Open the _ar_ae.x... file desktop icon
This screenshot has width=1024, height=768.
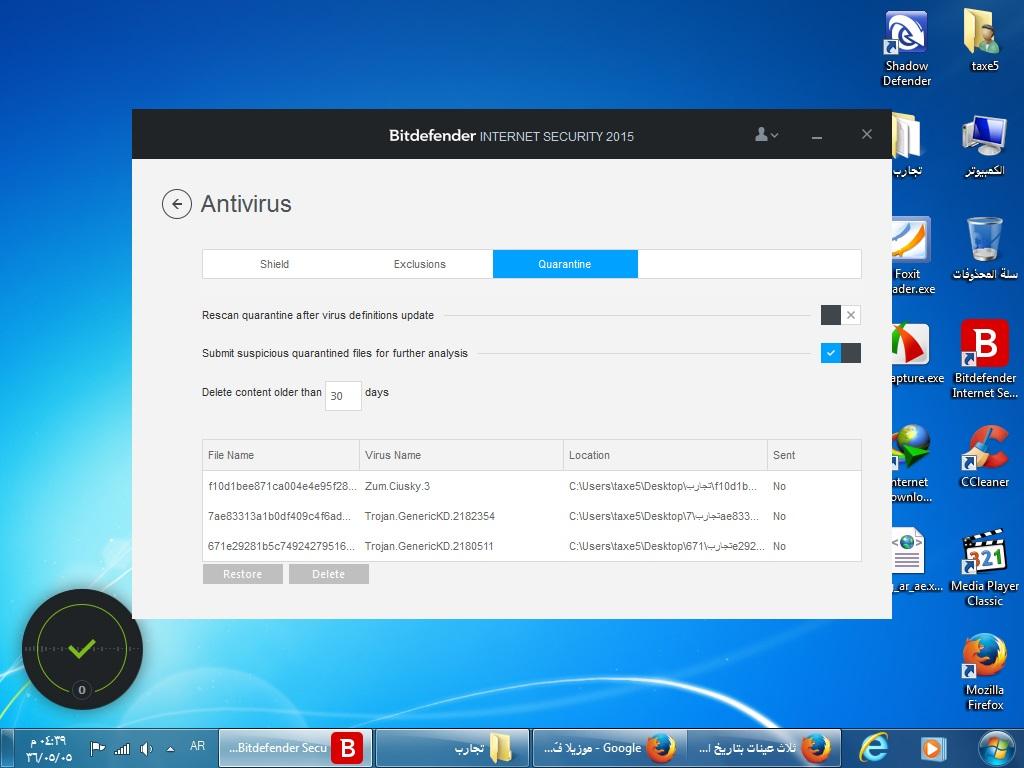click(917, 560)
